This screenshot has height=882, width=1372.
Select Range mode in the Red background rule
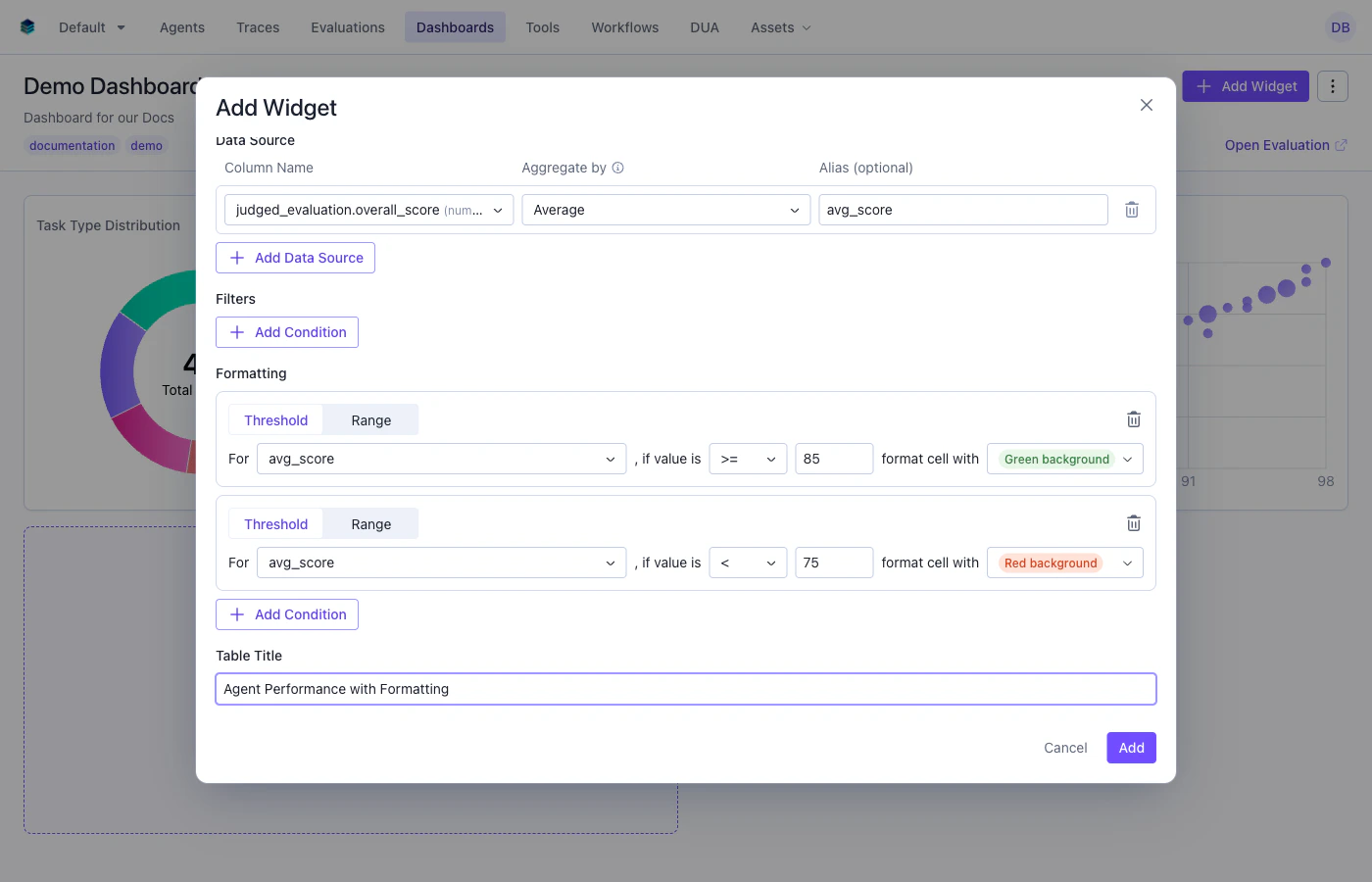[x=370, y=523]
